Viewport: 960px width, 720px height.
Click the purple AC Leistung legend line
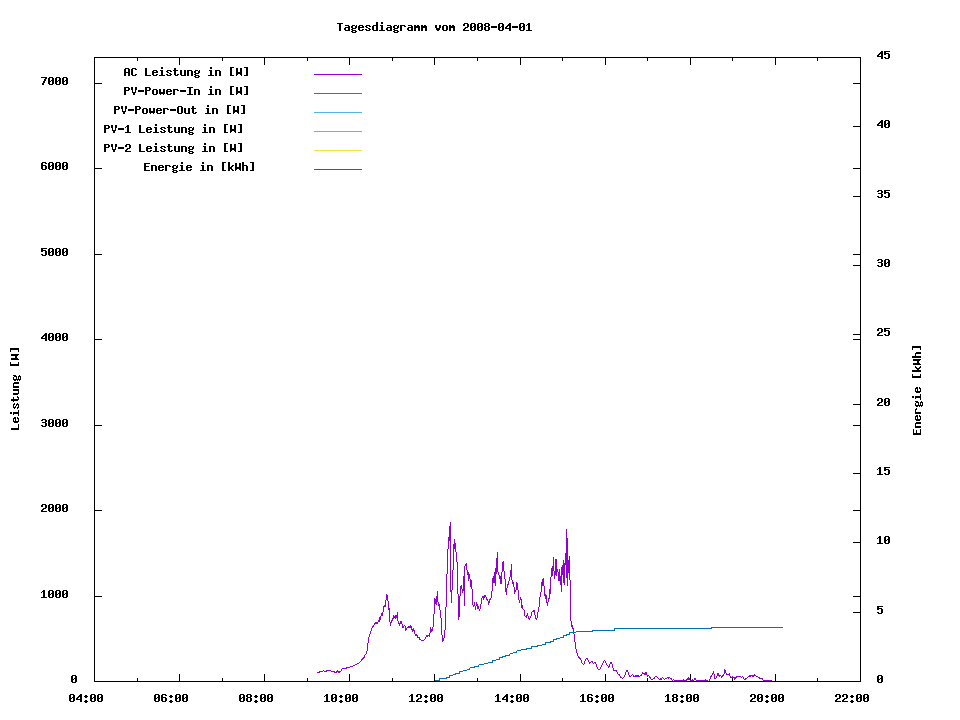point(337,74)
